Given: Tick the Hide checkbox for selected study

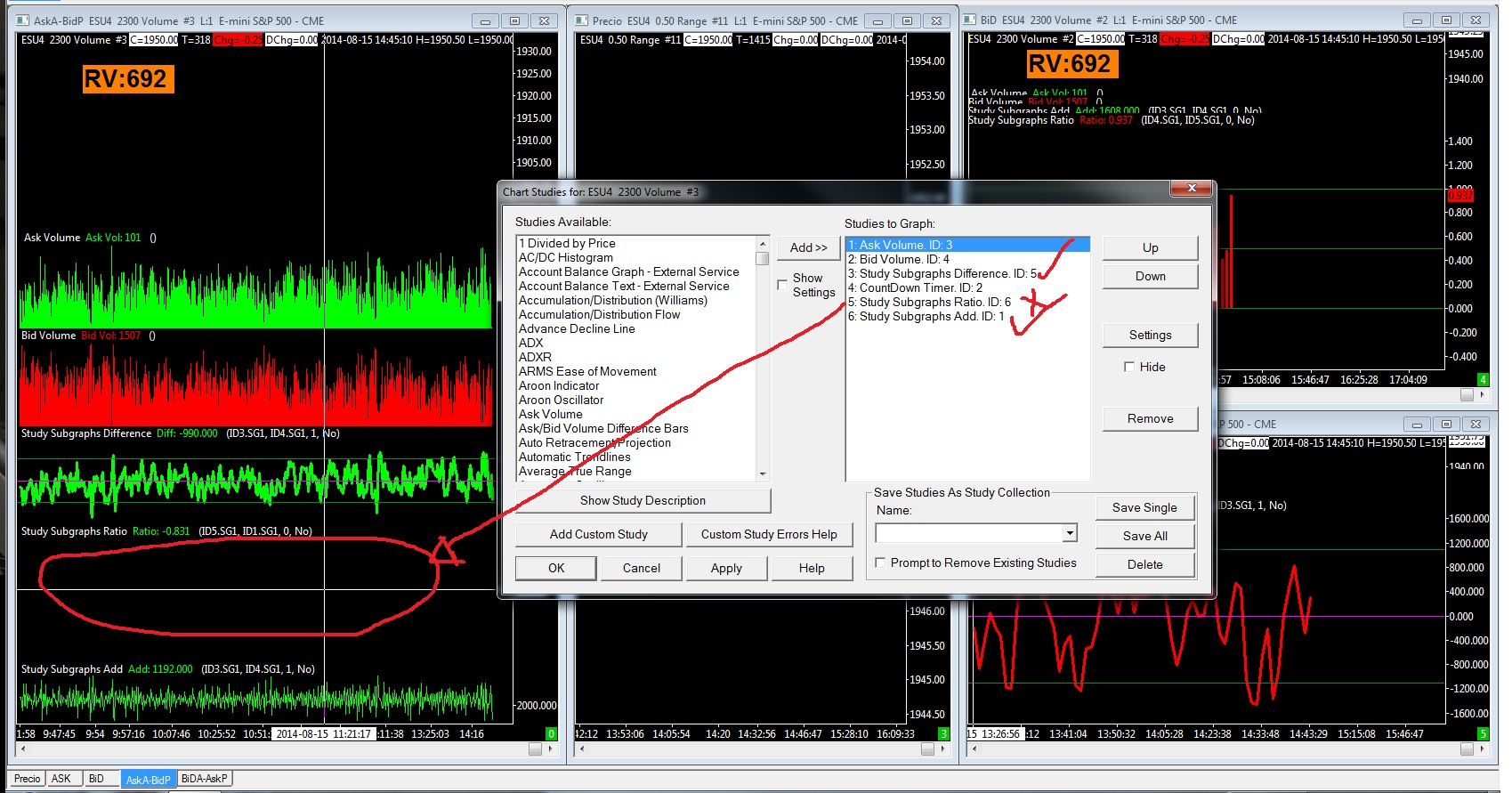Looking at the screenshot, I should 1129,367.
